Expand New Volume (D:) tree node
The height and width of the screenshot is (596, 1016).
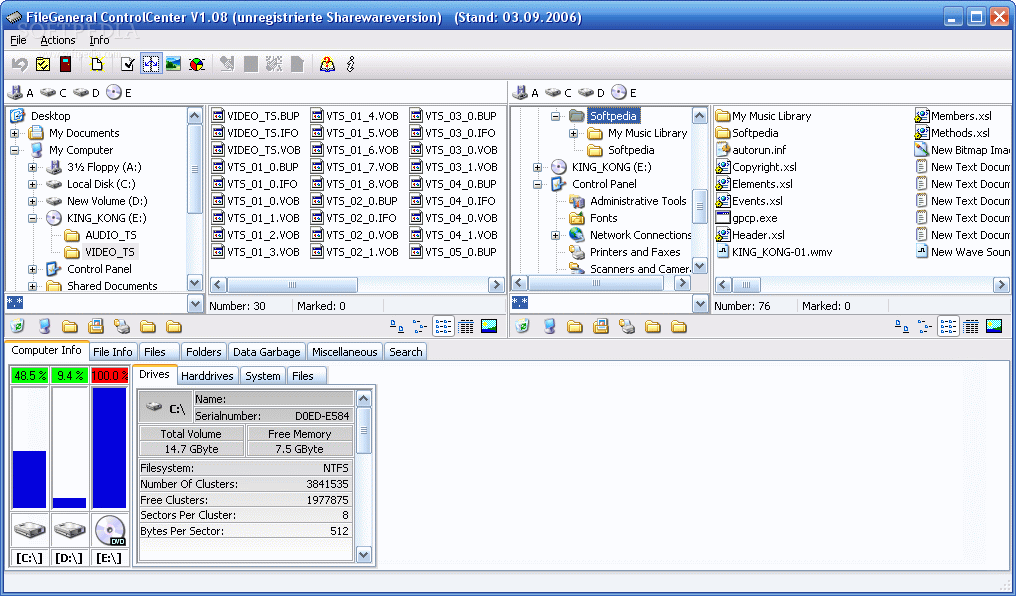(x=32, y=201)
